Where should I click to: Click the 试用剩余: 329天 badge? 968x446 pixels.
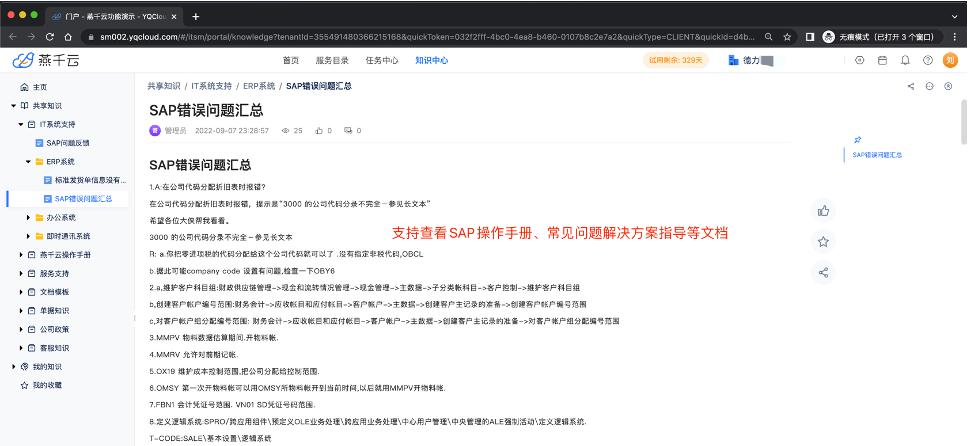click(x=675, y=61)
